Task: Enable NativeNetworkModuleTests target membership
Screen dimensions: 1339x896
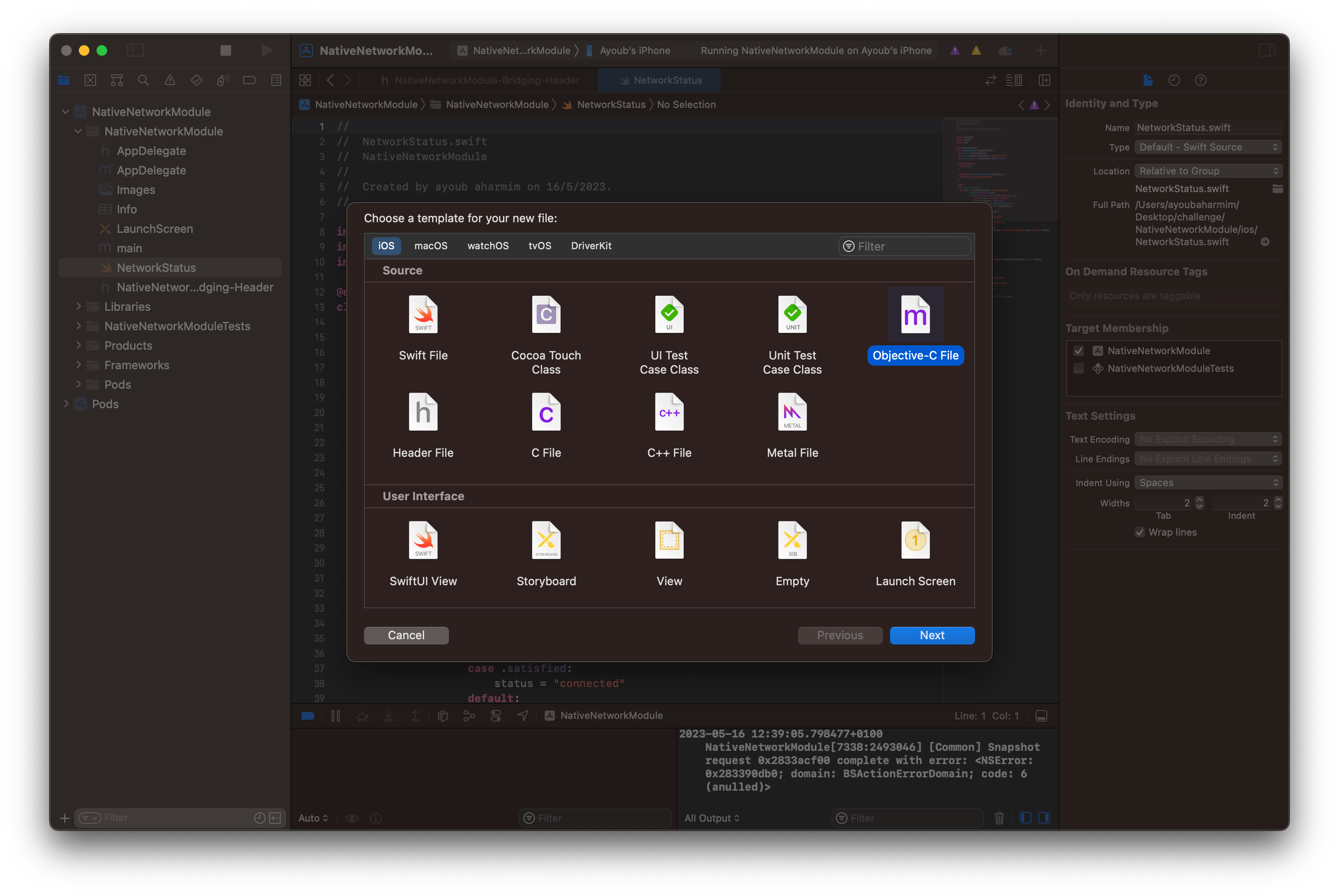Action: point(1078,369)
